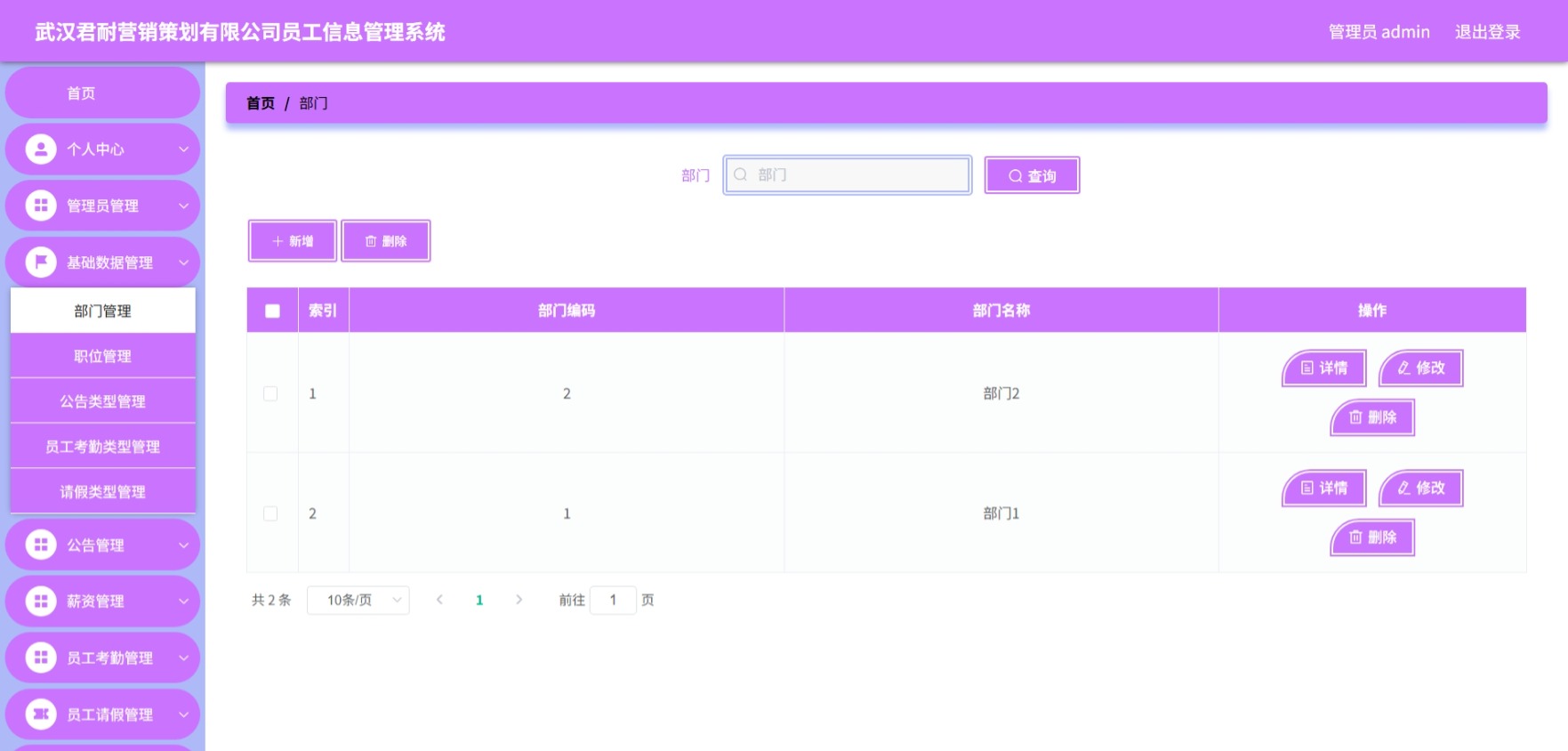Viewport: 1568px width, 751px height.
Task: Click the toolbar 删除 batch delete button
Action: [386, 241]
